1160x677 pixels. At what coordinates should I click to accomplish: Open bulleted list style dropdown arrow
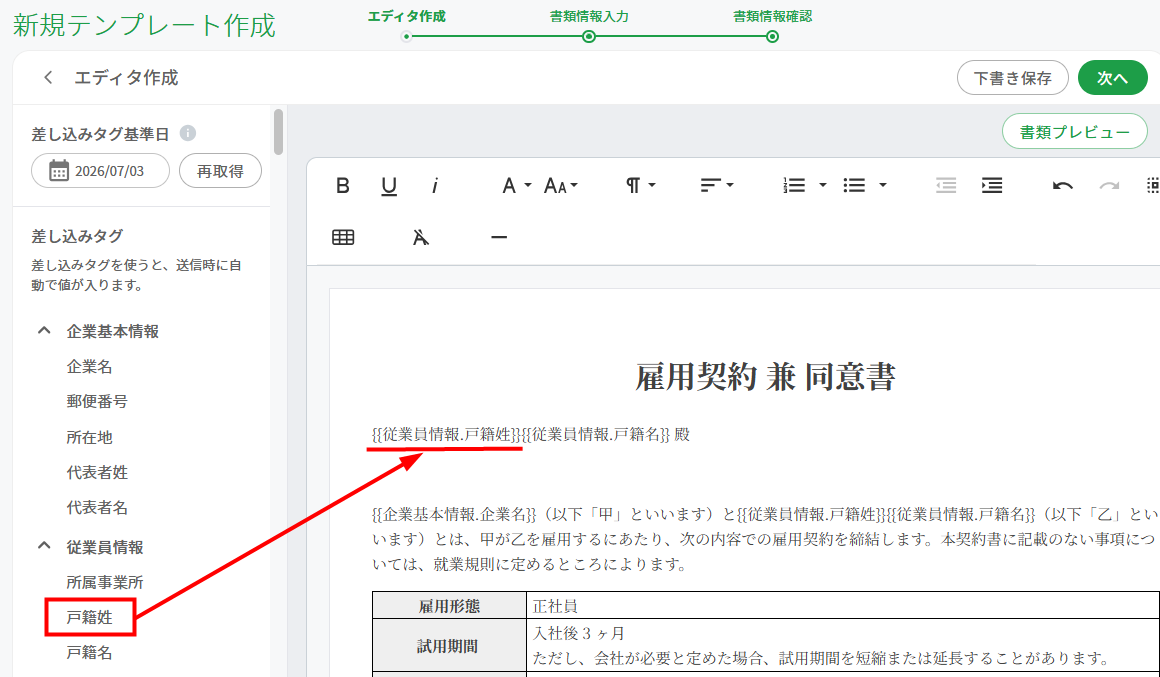click(883, 185)
